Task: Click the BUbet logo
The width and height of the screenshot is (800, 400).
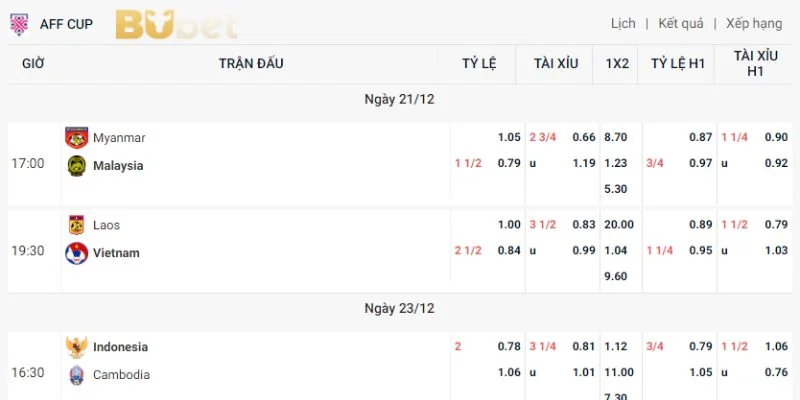Action: click(x=176, y=24)
